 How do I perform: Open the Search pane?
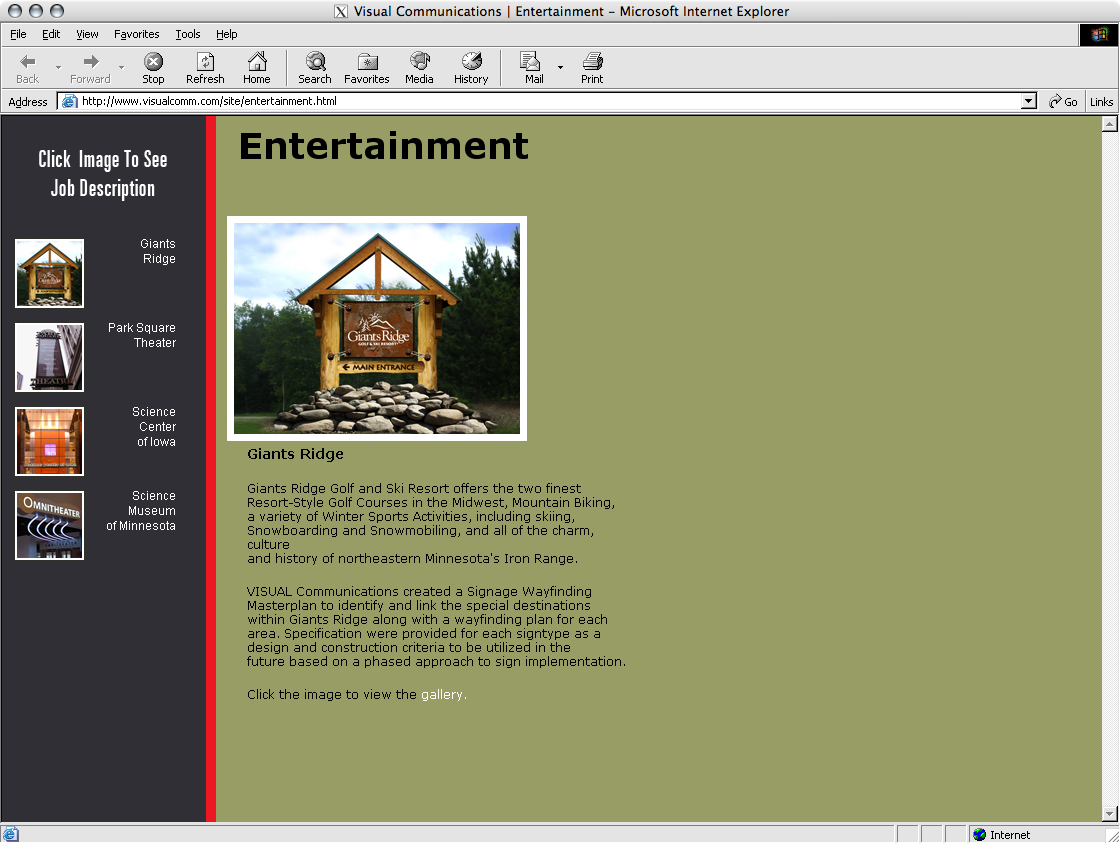click(314, 68)
